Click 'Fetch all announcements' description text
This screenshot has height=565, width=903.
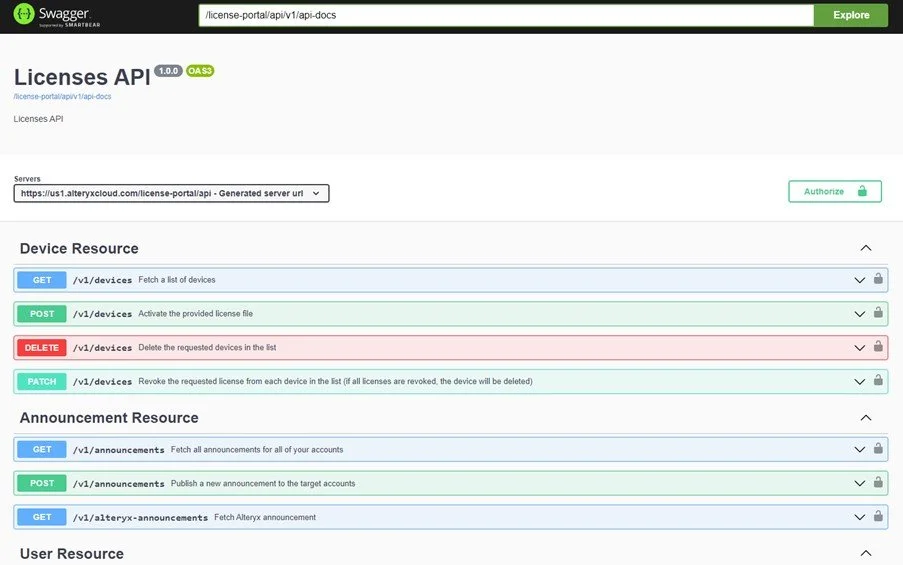[x=257, y=449]
